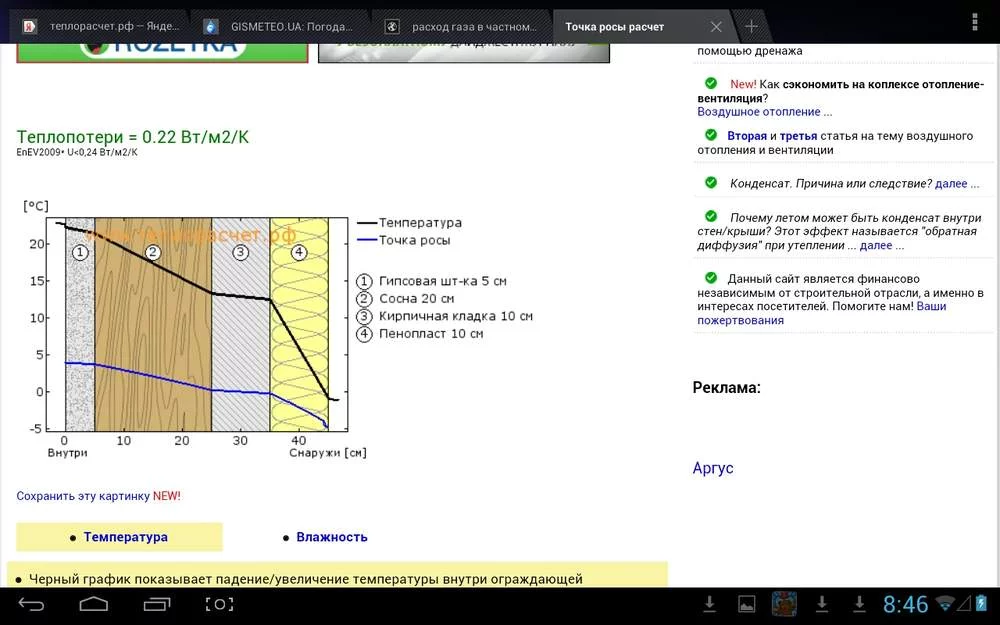This screenshot has width=1000, height=625.
Task: Click the Теплопотери = 0.22 Вт/м2/К heading
Action: tap(133, 137)
